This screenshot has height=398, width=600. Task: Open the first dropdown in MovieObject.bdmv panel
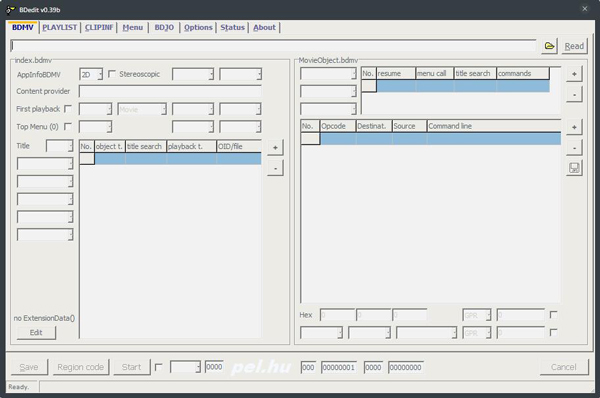coord(328,74)
